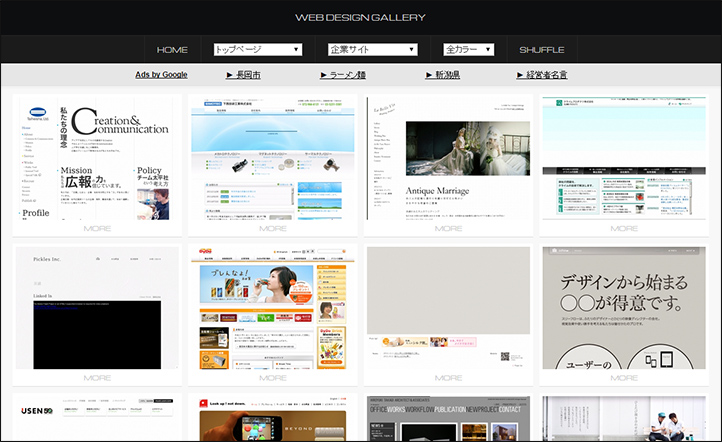Image resolution: width=722 pixels, height=442 pixels.
Task: Open the トップページ page-type dropdown
Action: tap(258, 49)
